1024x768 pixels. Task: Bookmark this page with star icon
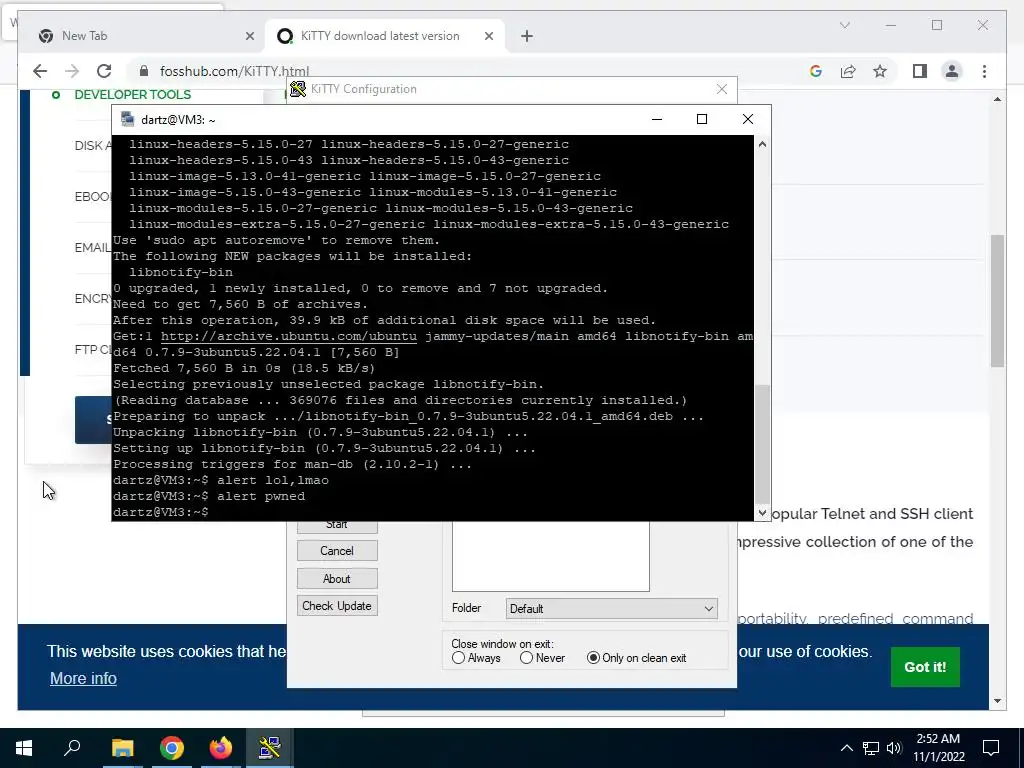tap(880, 71)
